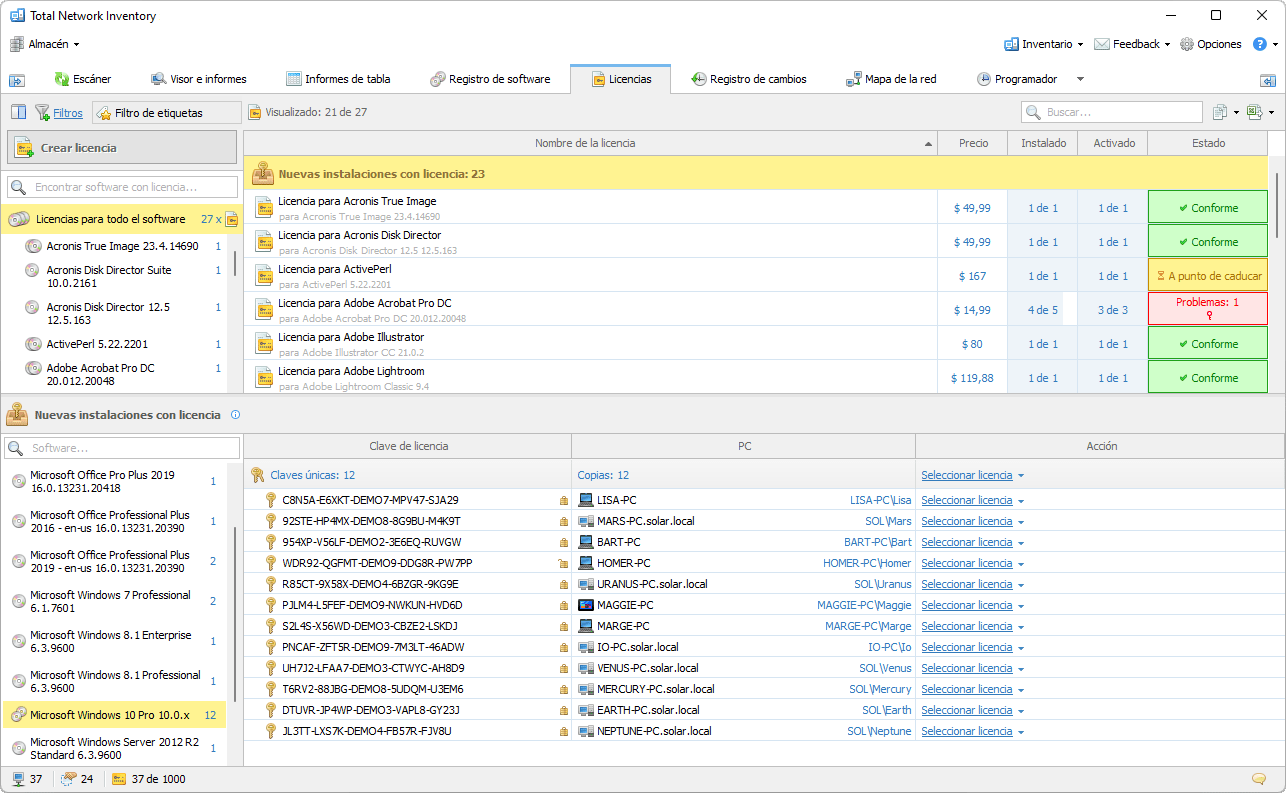Toggle the sidebar panel layout button

(19, 112)
